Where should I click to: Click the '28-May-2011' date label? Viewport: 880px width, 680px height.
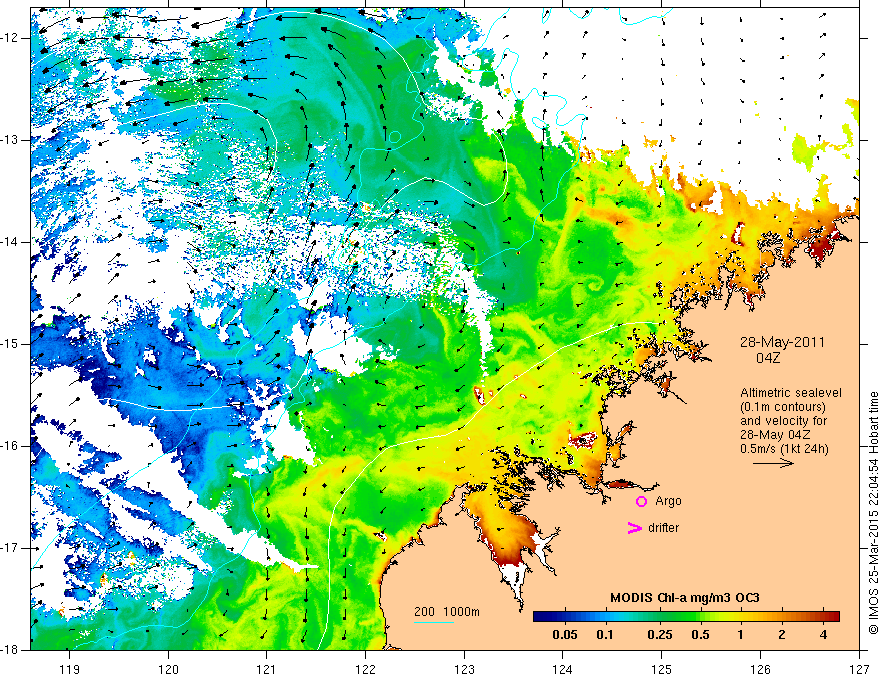782,343
